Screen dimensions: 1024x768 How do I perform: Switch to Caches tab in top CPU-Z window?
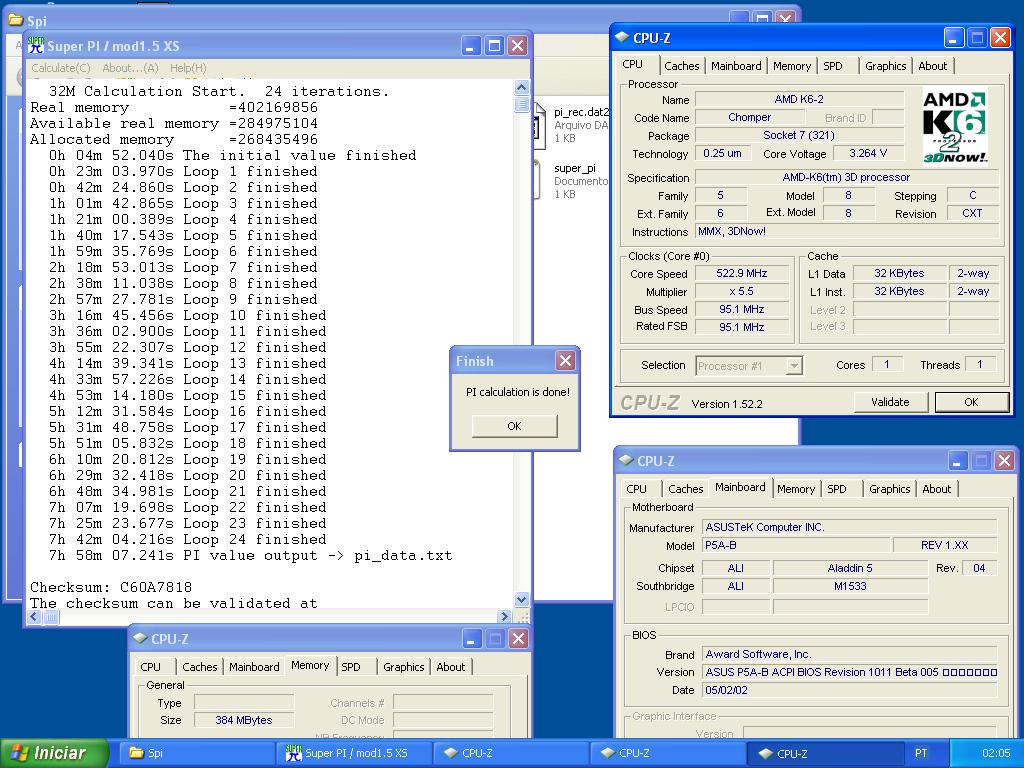coord(681,66)
